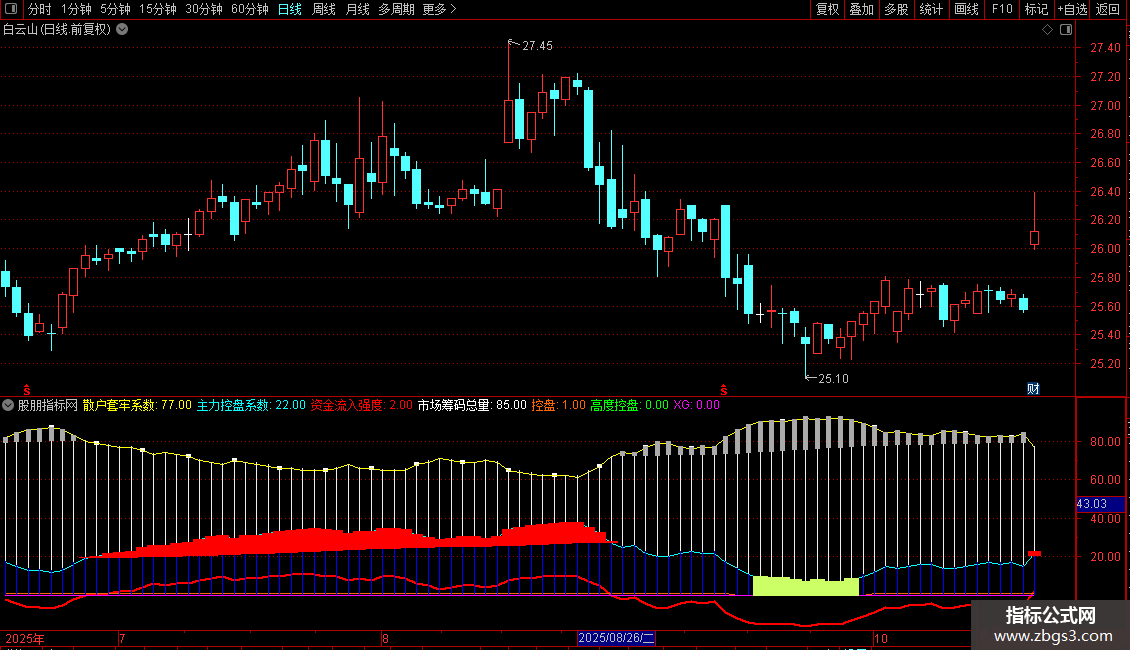Click the 80.00 indicator axis label
This screenshot has width=1130, height=650.
(1105, 441)
